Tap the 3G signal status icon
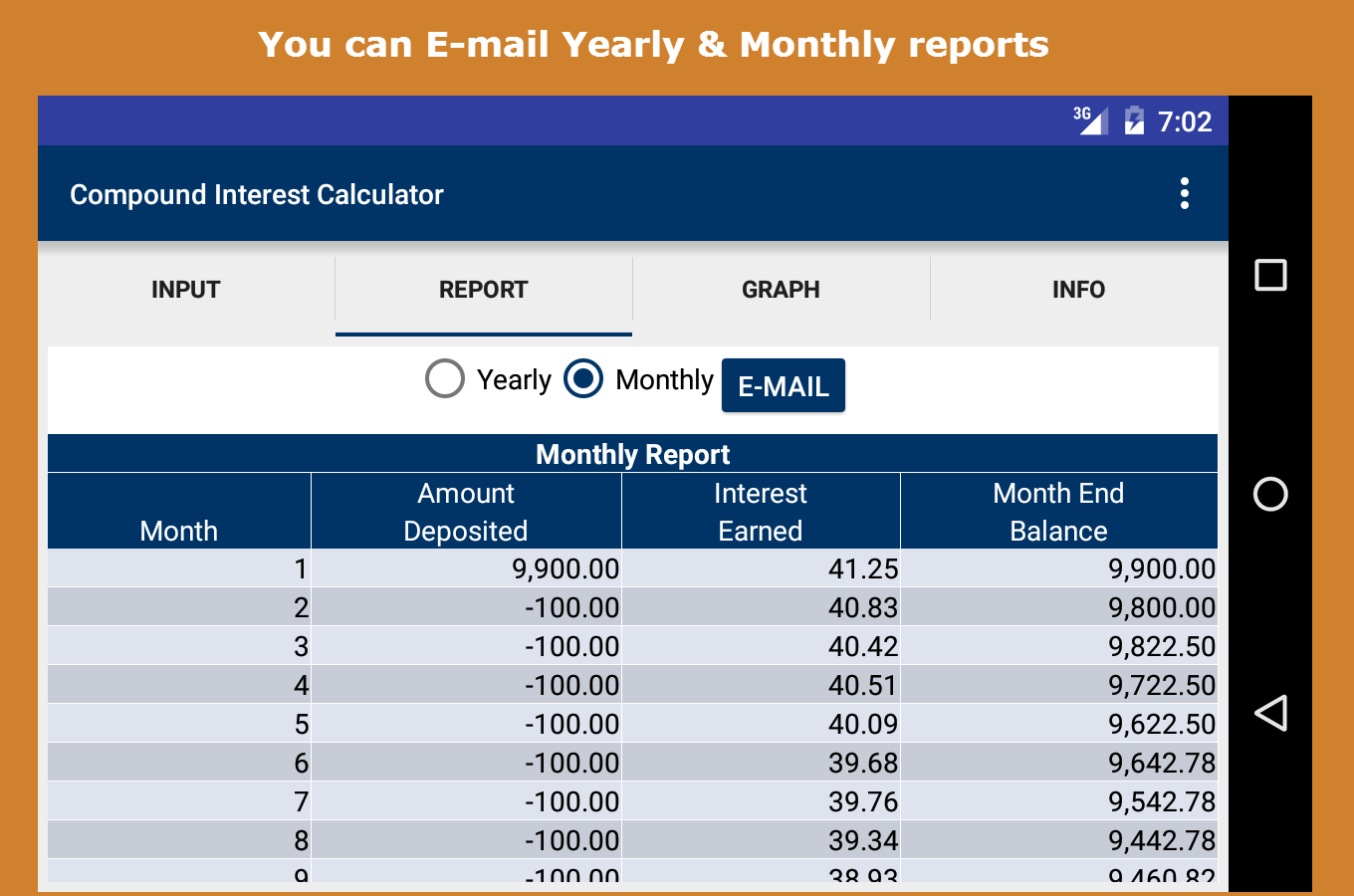Viewport: 1354px width, 896px height. (1090, 120)
